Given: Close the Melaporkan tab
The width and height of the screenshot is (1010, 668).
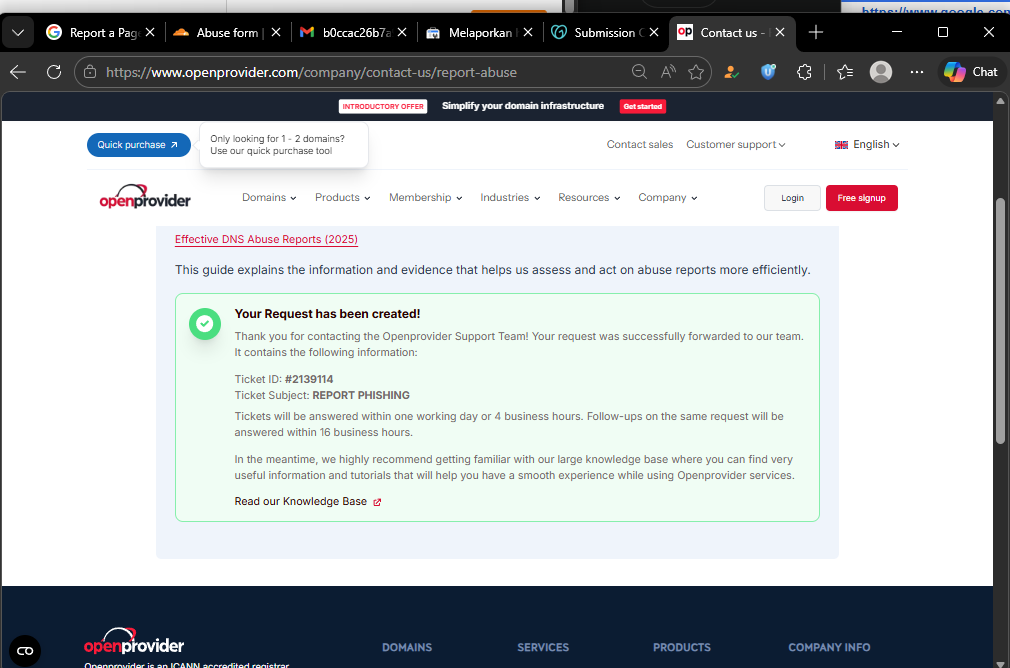Looking at the screenshot, I should pyautogui.click(x=528, y=32).
